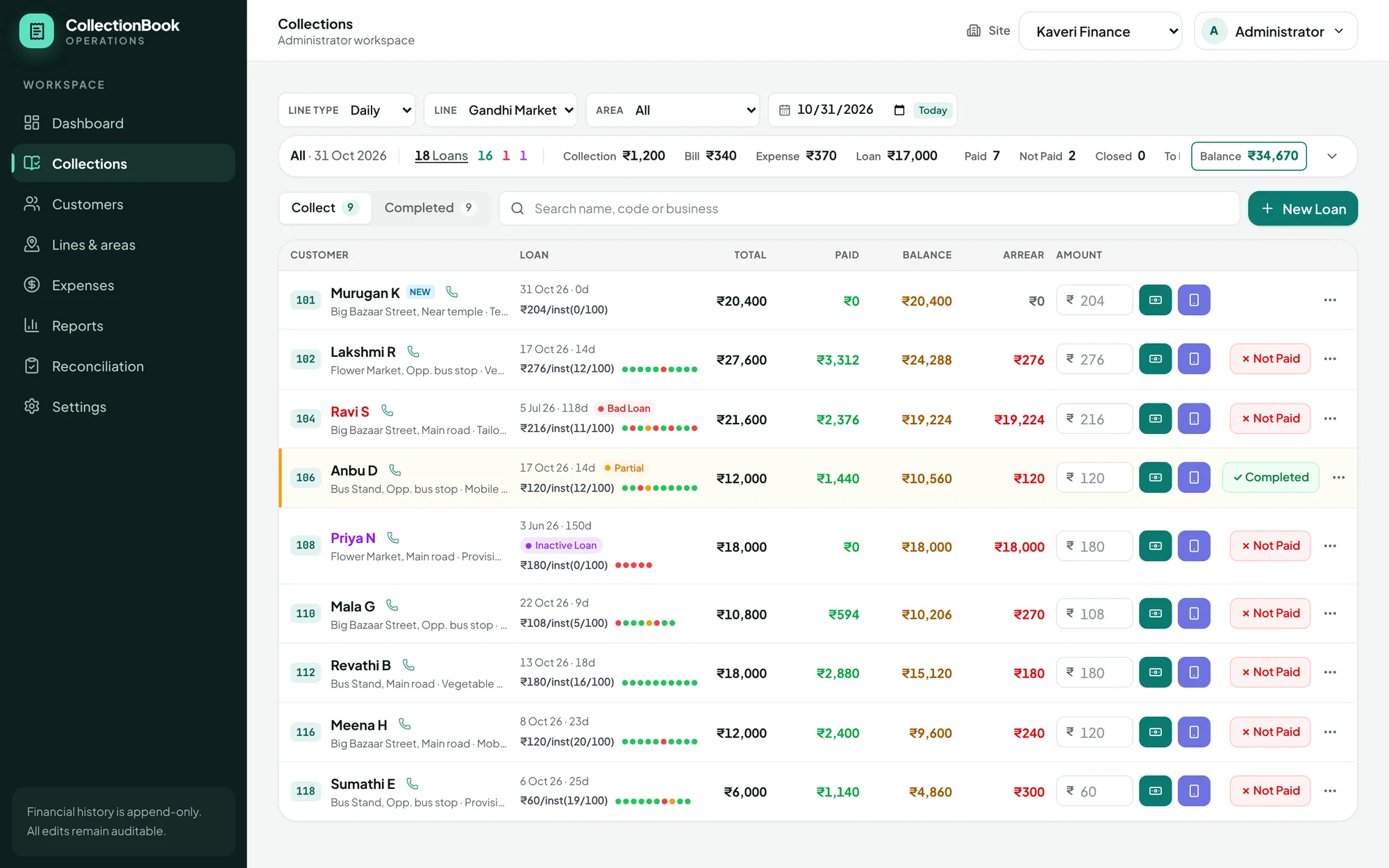This screenshot has height=868, width=1389.
Task: Toggle Not Paid status for Priya N
Action: pyautogui.click(x=1270, y=546)
